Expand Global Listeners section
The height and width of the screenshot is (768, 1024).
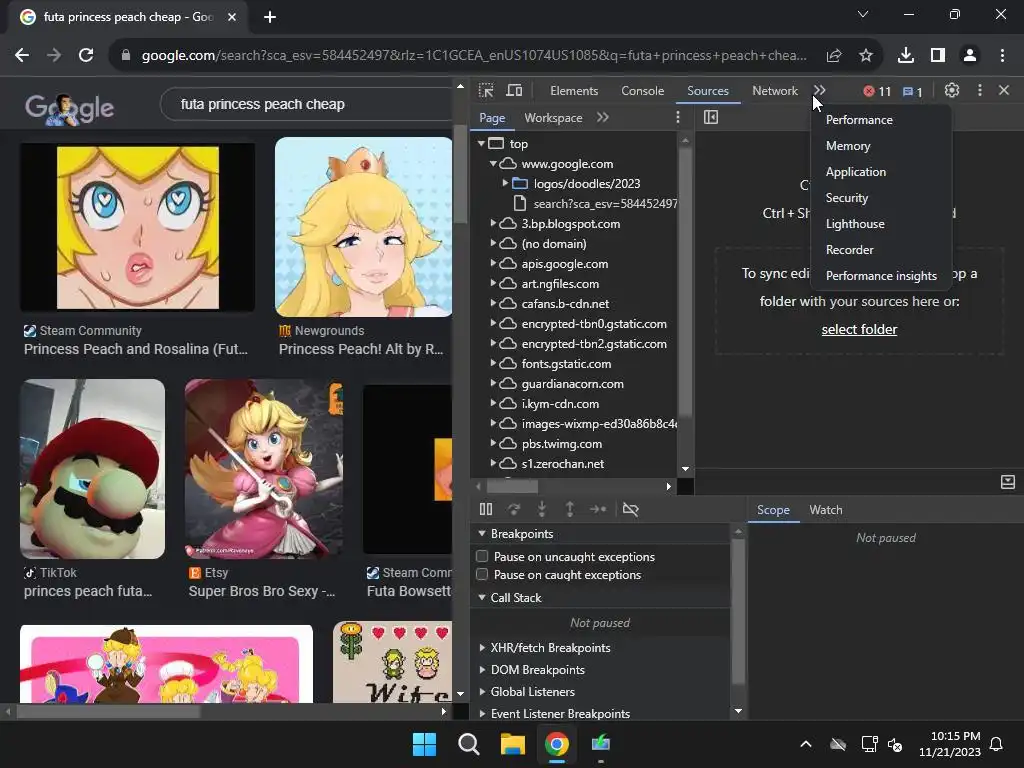[x=482, y=692]
